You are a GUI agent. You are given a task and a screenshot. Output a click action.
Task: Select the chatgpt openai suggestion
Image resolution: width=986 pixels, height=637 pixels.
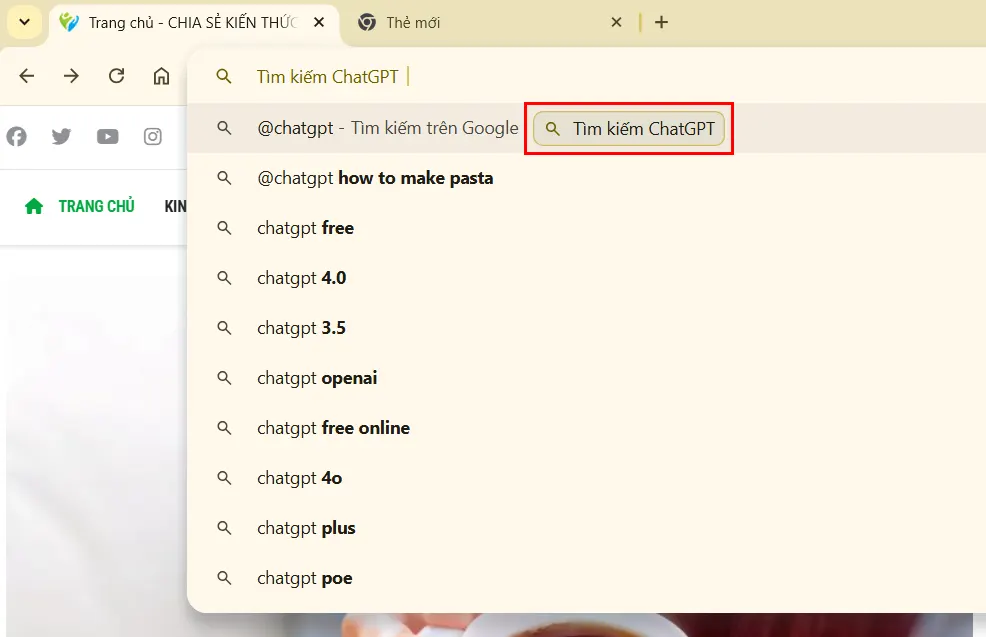click(318, 378)
